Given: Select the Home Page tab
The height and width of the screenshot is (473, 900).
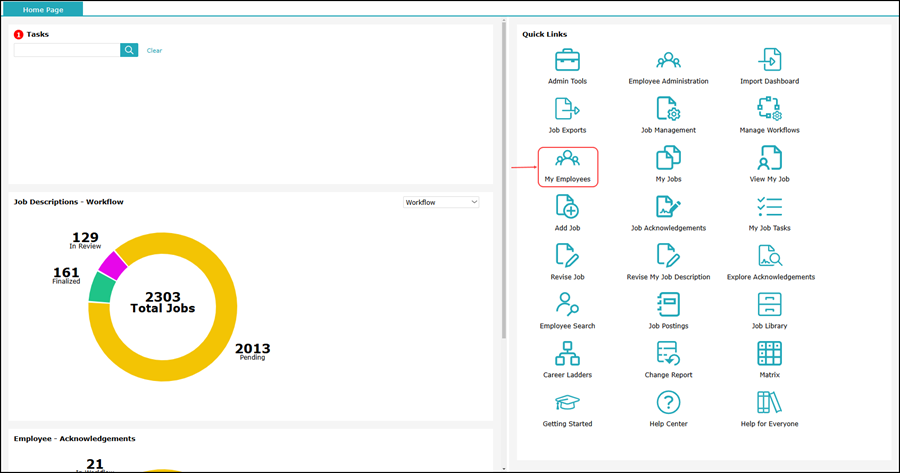Looking at the screenshot, I should [43, 9].
